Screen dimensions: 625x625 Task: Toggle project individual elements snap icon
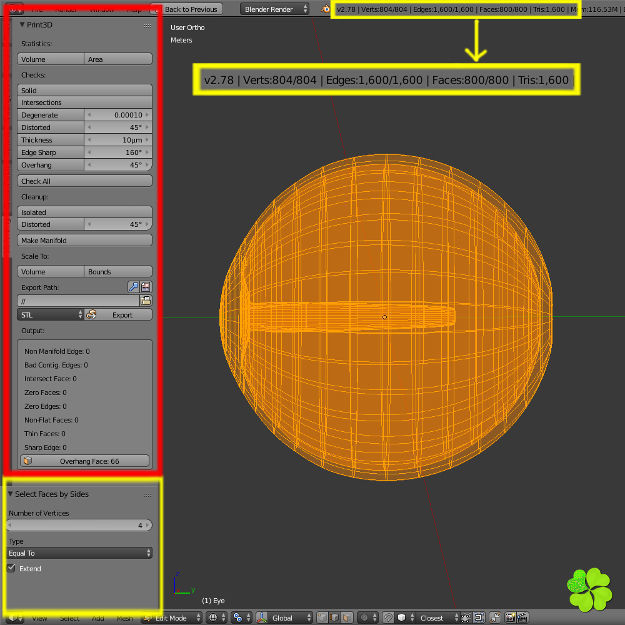tap(479, 618)
